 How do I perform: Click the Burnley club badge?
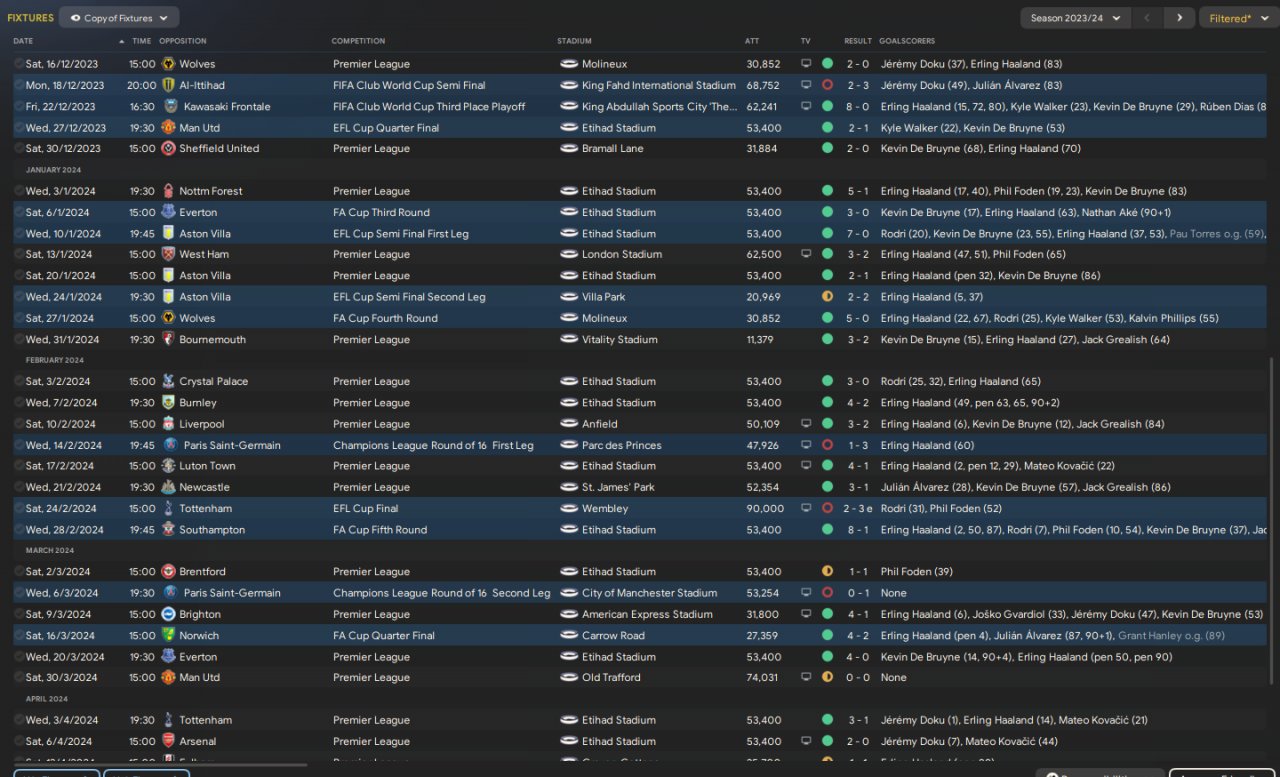pyautogui.click(x=168, y=403)
